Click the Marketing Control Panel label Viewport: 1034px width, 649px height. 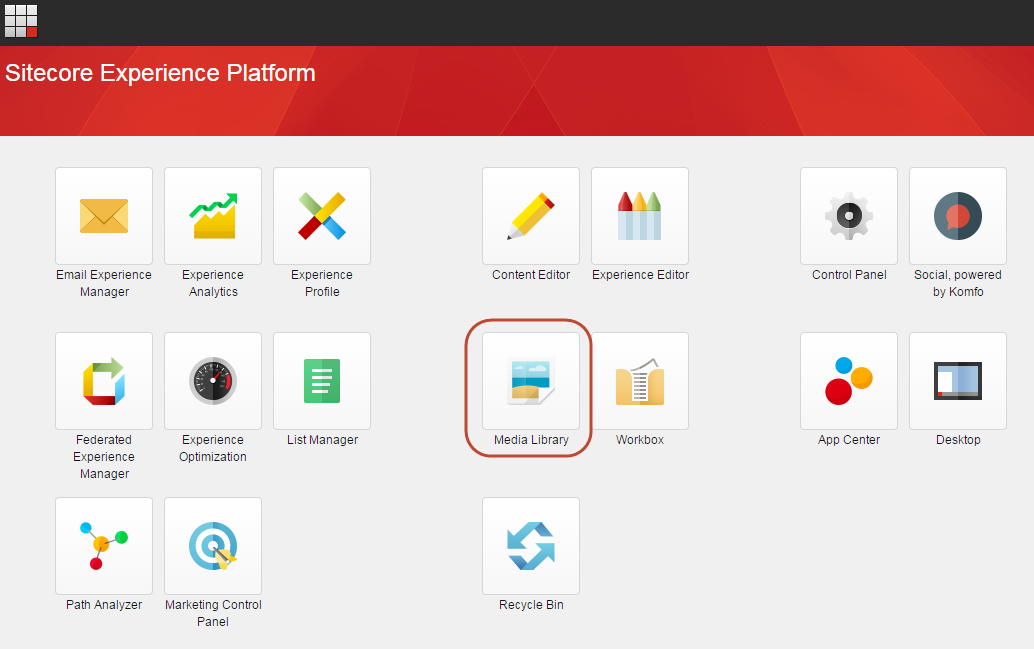pyautogui.click(x=213, y=613)
